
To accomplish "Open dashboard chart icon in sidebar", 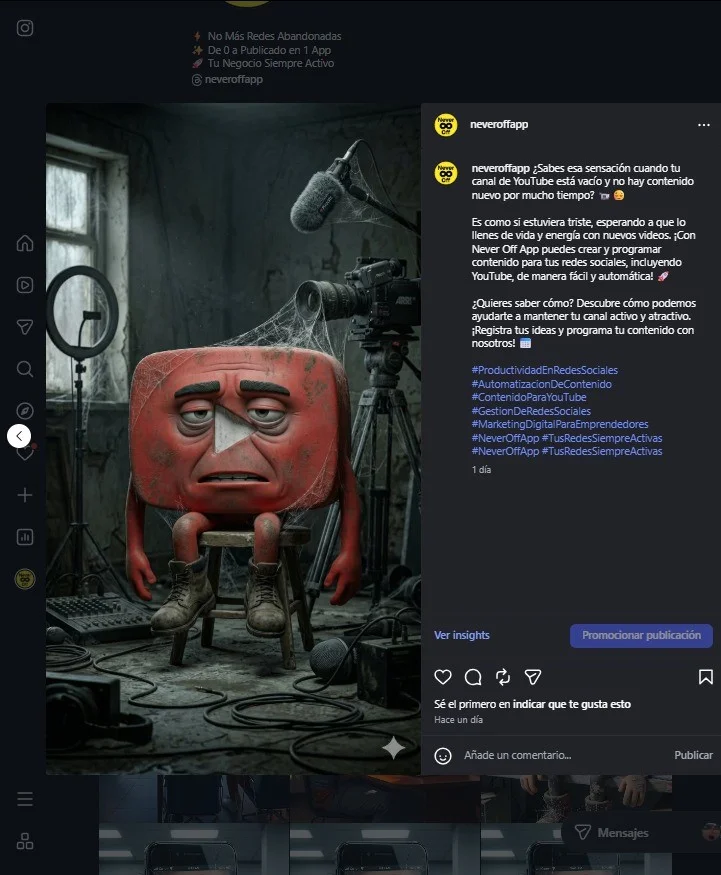I will (x=25, y=537).
